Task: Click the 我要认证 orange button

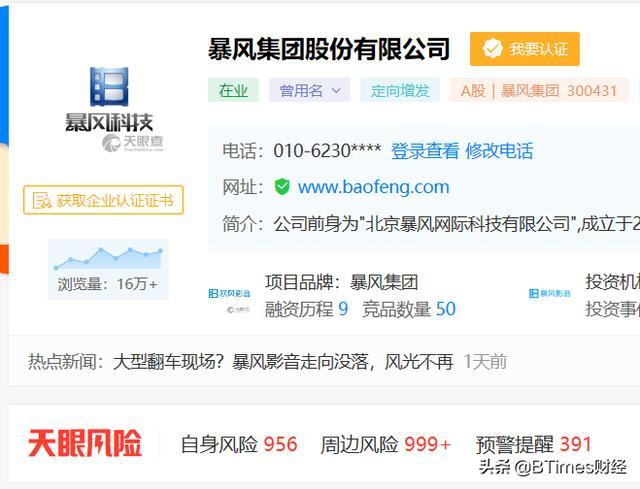Action: 524,49
